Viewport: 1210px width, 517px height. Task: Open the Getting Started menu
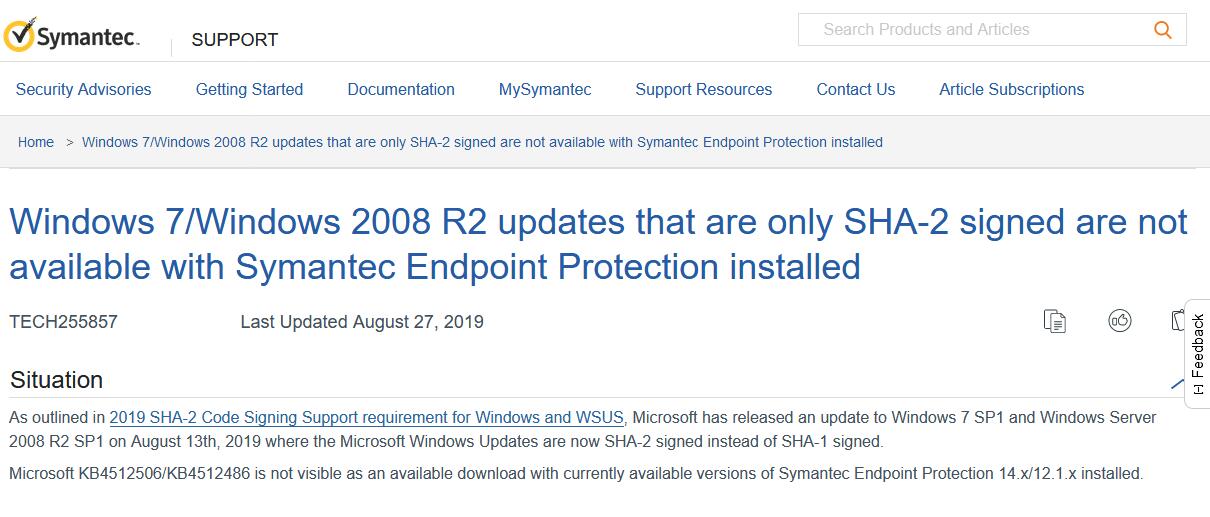tap(249, 89)
